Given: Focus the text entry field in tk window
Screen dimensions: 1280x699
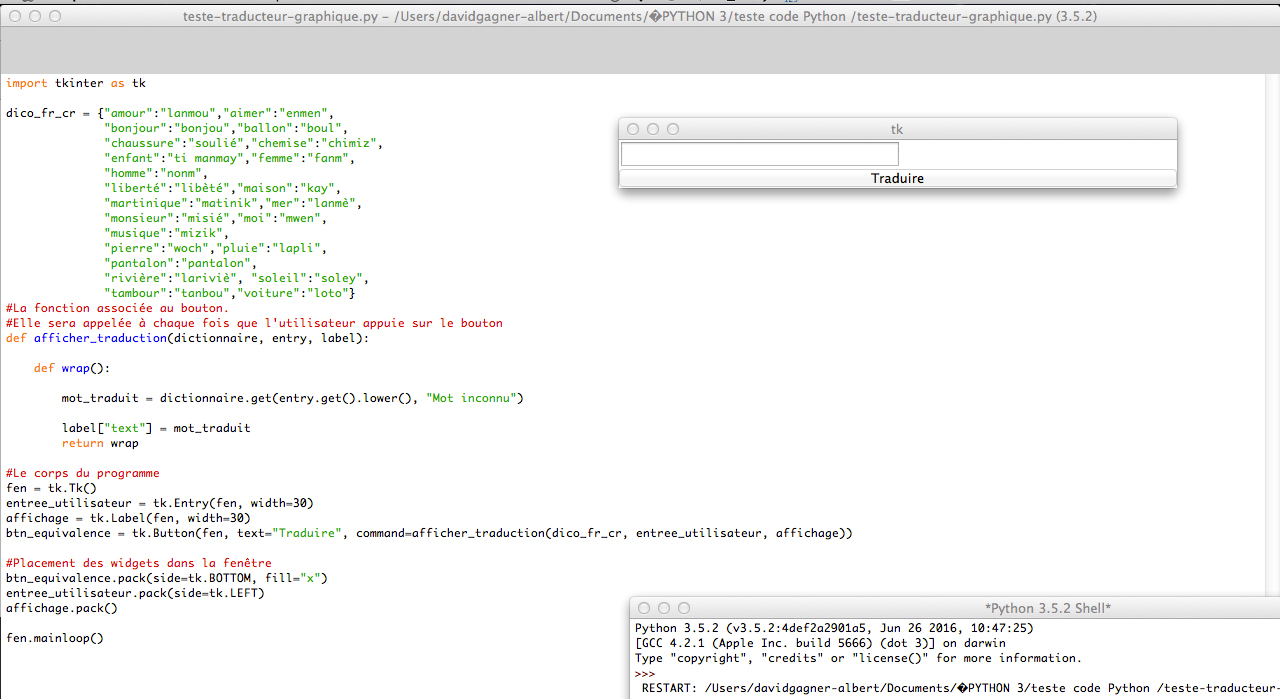Looking at the screenshot, I should 759,154.
